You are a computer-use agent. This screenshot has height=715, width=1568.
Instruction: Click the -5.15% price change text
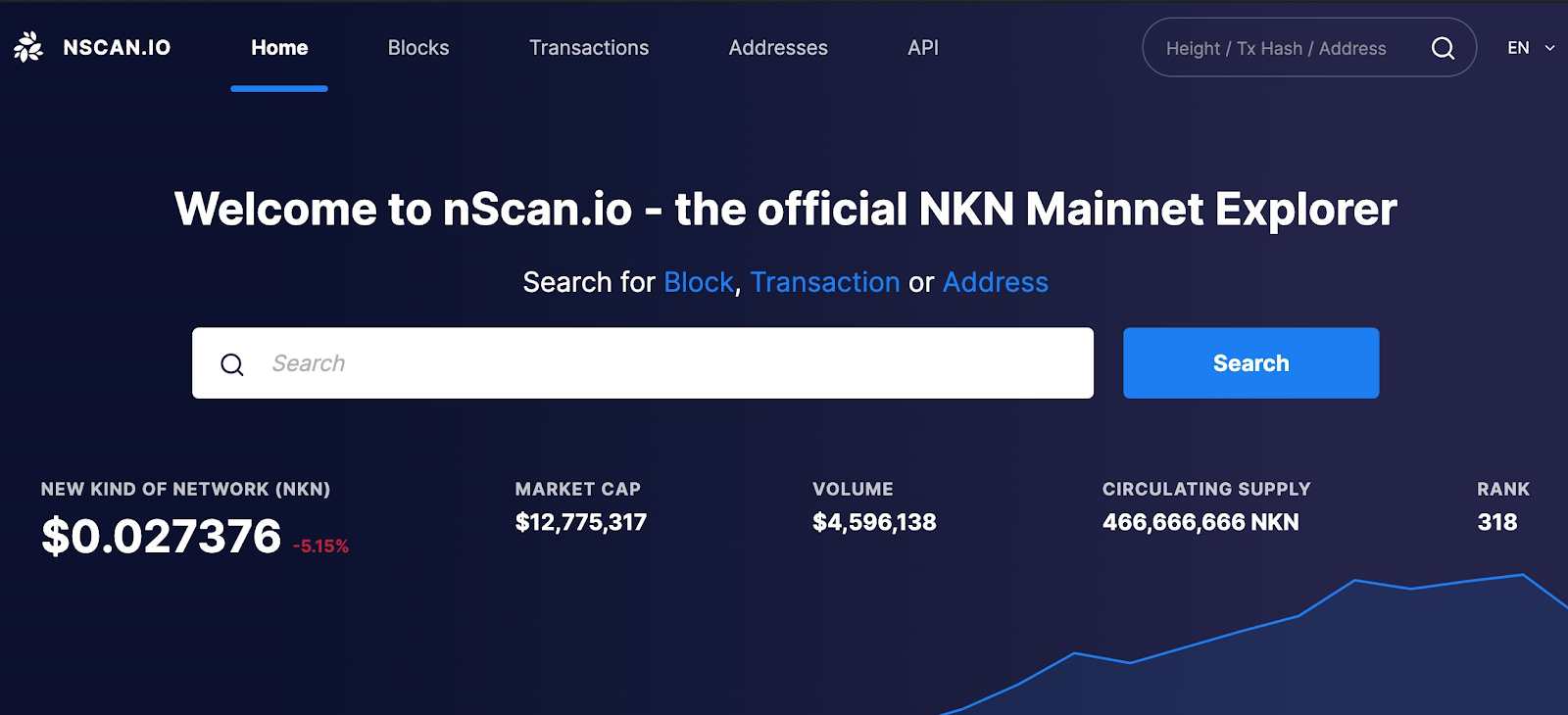[320, 547]
